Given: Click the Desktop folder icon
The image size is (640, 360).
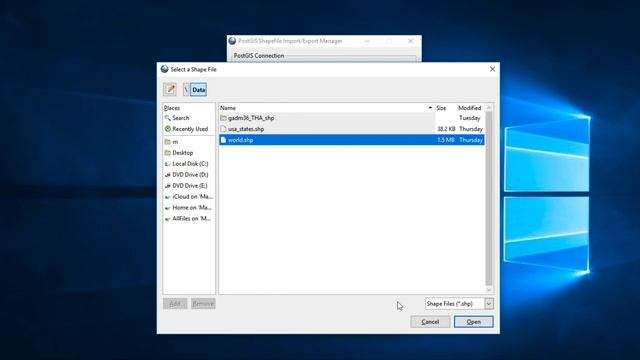Looking at the screenshot, I should click(167, 153).
